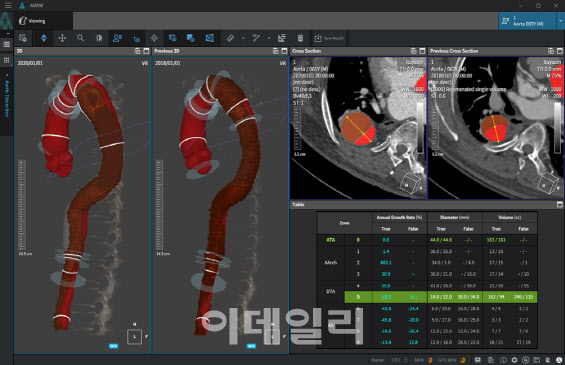Choose the up-down scroll tool
The width and height of the screenshot is (565, 365).
point(44,38)
